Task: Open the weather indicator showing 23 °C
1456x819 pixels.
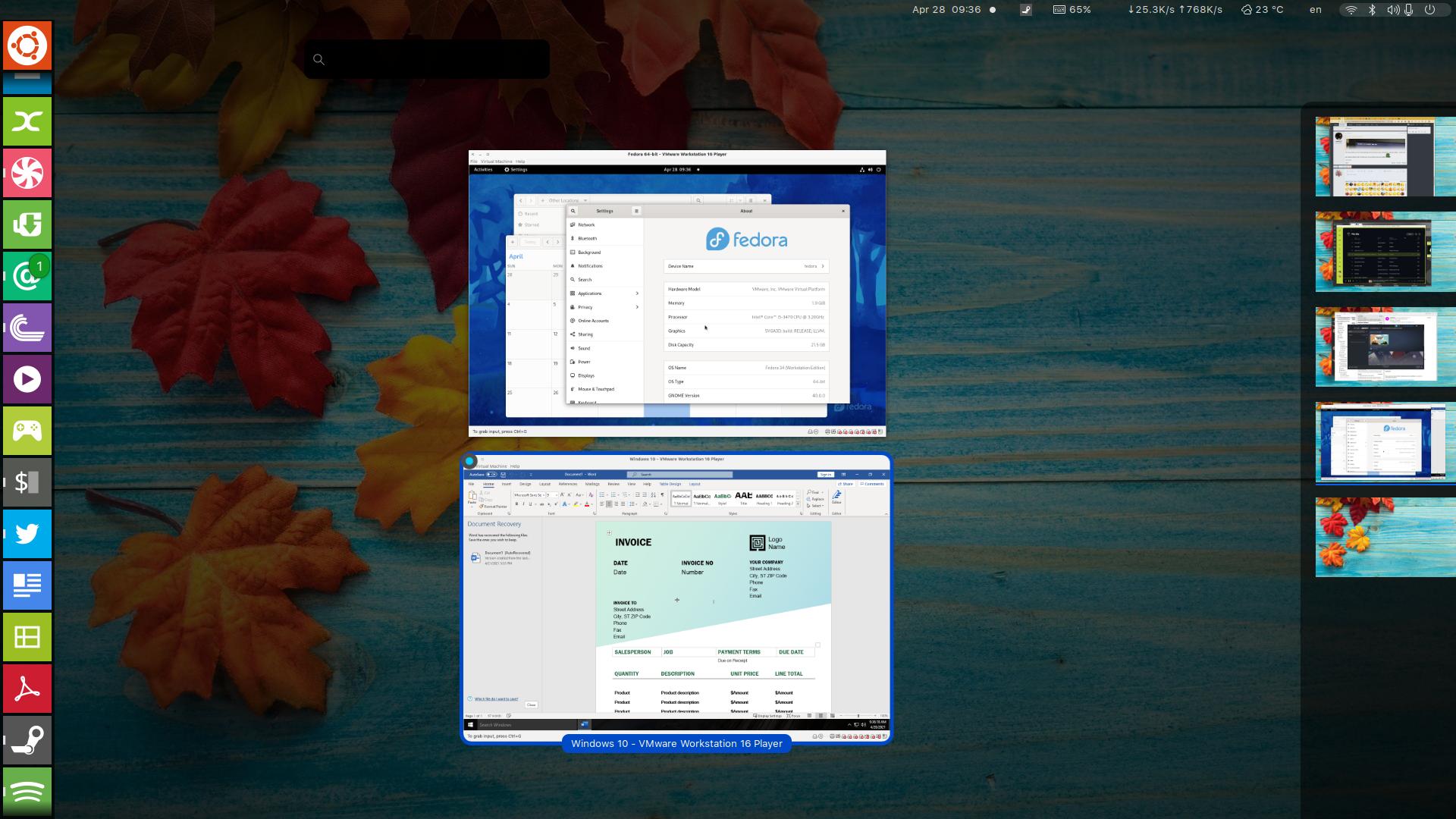Action: (1262, 10)
